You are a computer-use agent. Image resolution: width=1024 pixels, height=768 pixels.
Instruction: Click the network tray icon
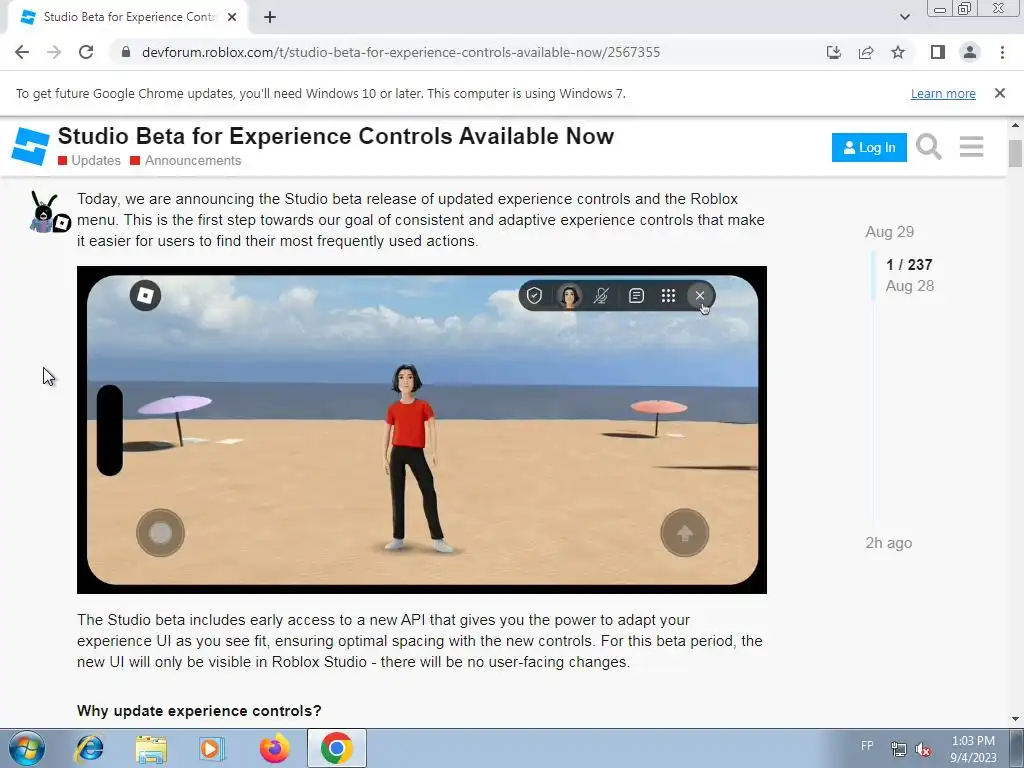899,750
